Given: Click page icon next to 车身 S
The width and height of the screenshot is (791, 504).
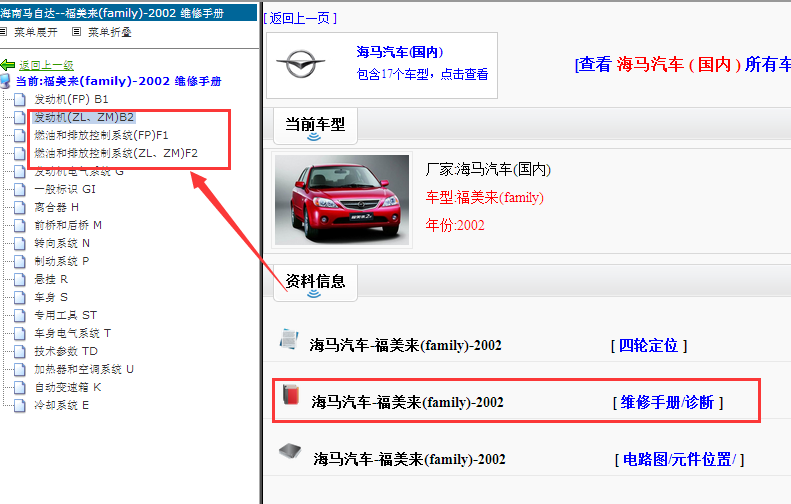Looking at the screenshot, I should pos(20,297).
